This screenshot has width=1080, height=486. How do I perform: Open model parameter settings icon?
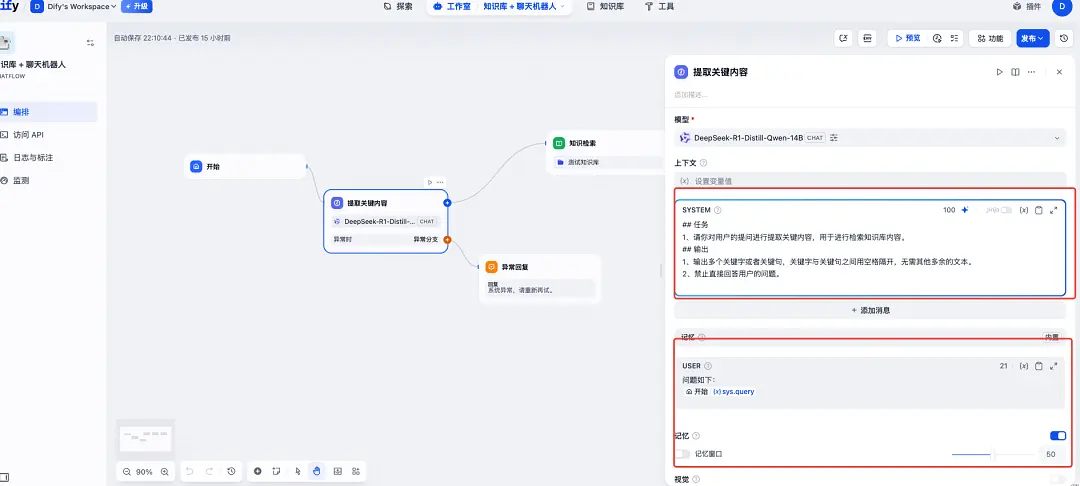click(x=834, y=138)
